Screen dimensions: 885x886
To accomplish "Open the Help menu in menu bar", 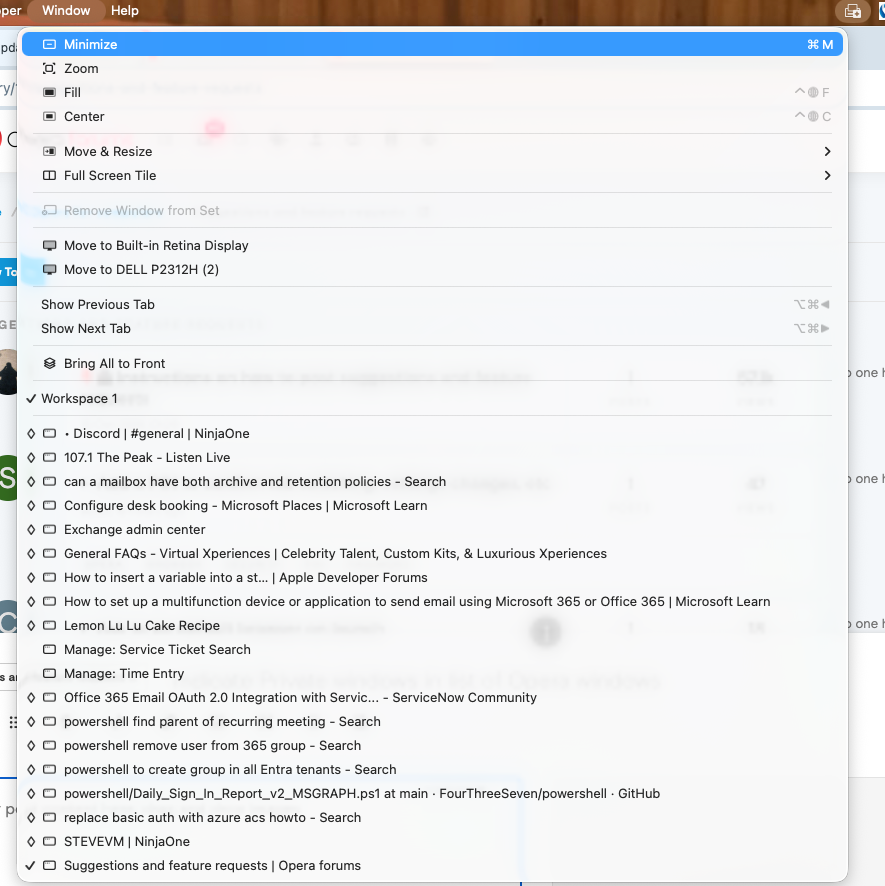I will tap(125, 11).
